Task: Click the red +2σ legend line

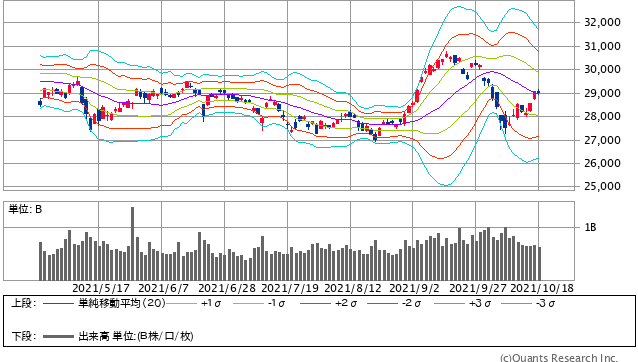Action: 315,303
